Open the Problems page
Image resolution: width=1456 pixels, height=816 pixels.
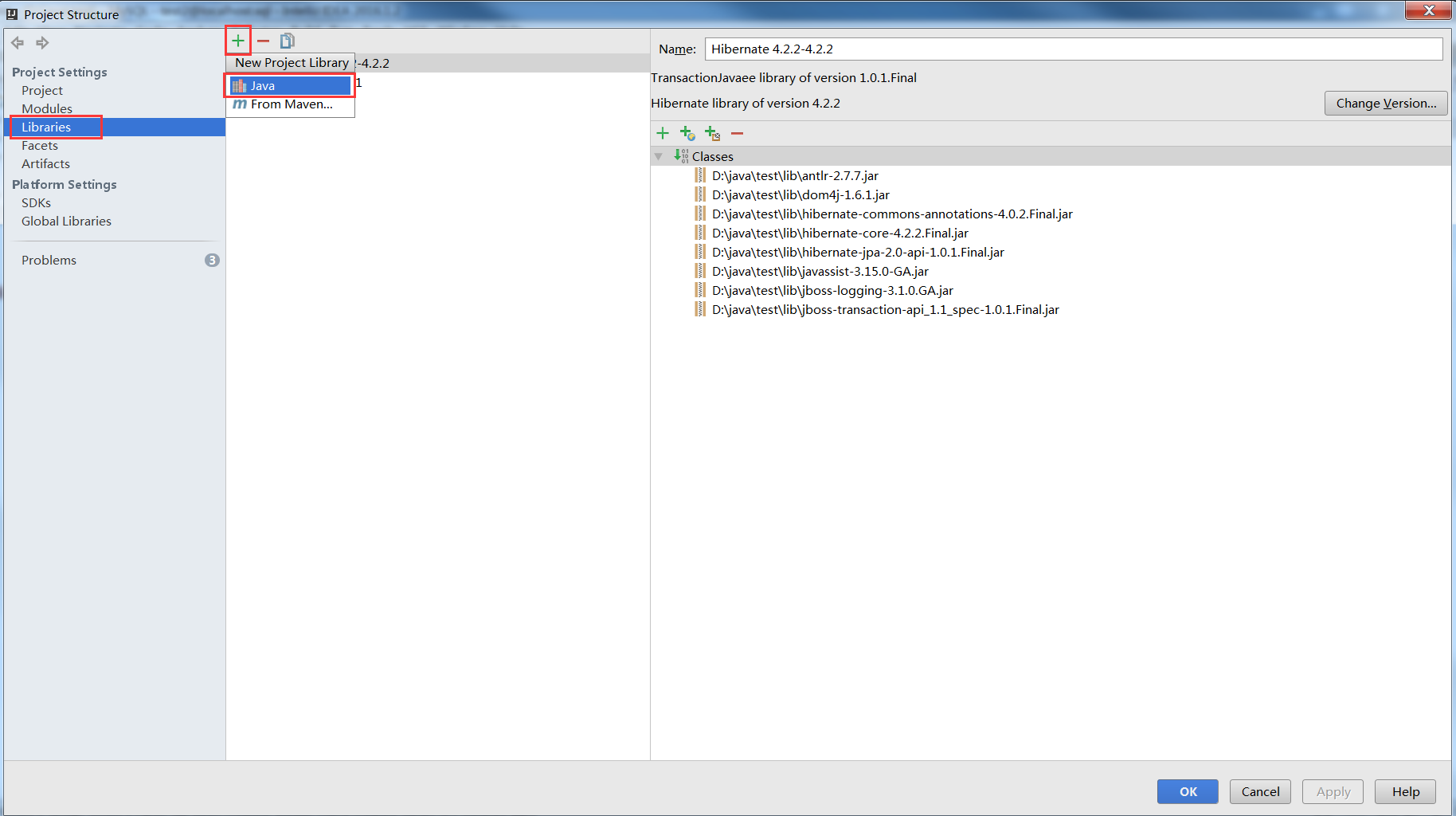49,260
